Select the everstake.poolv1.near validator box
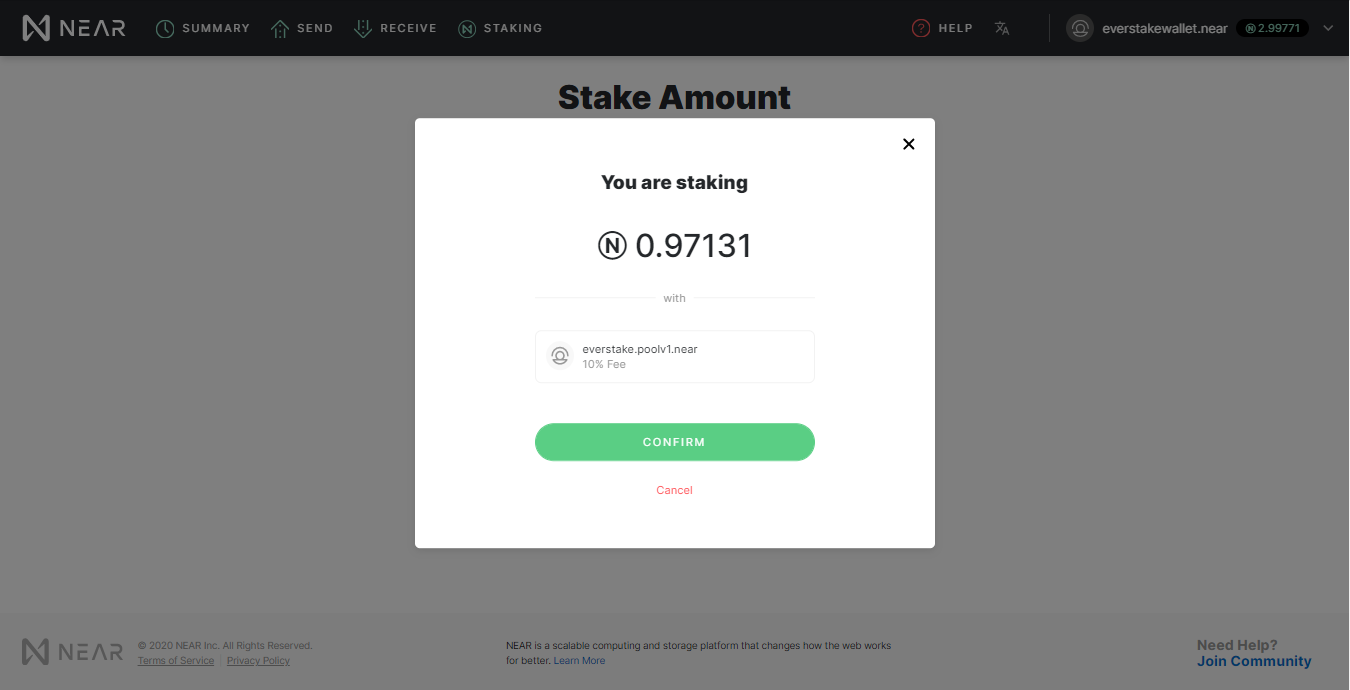 675,356
